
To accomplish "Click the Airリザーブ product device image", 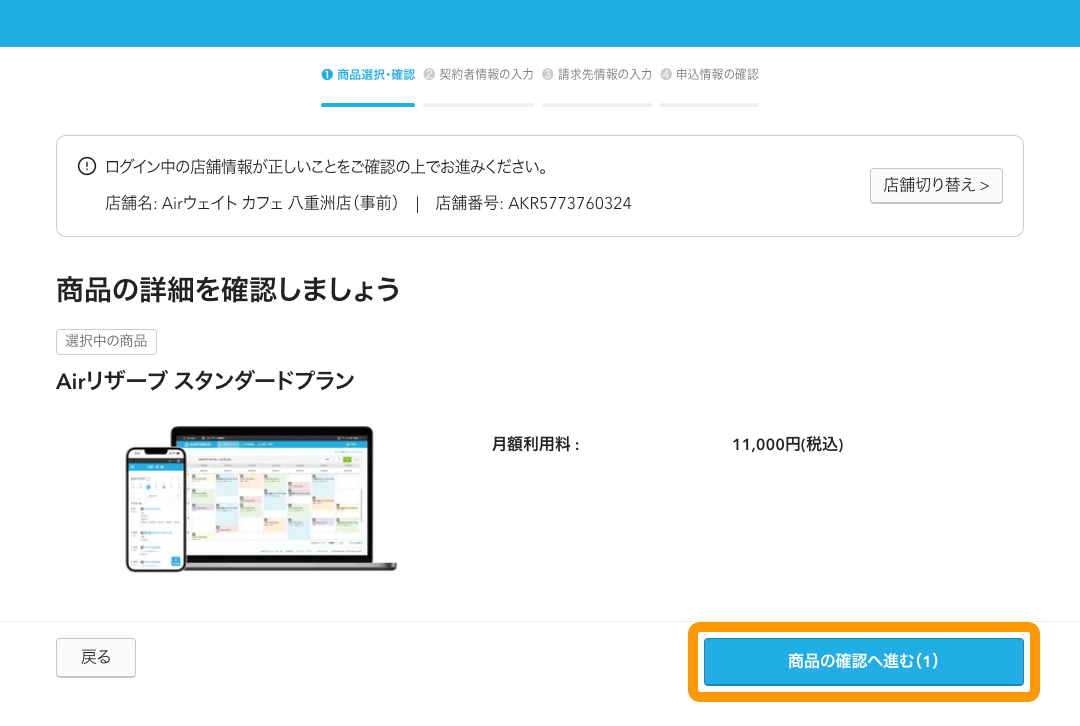I will click(x=261, y=499).
